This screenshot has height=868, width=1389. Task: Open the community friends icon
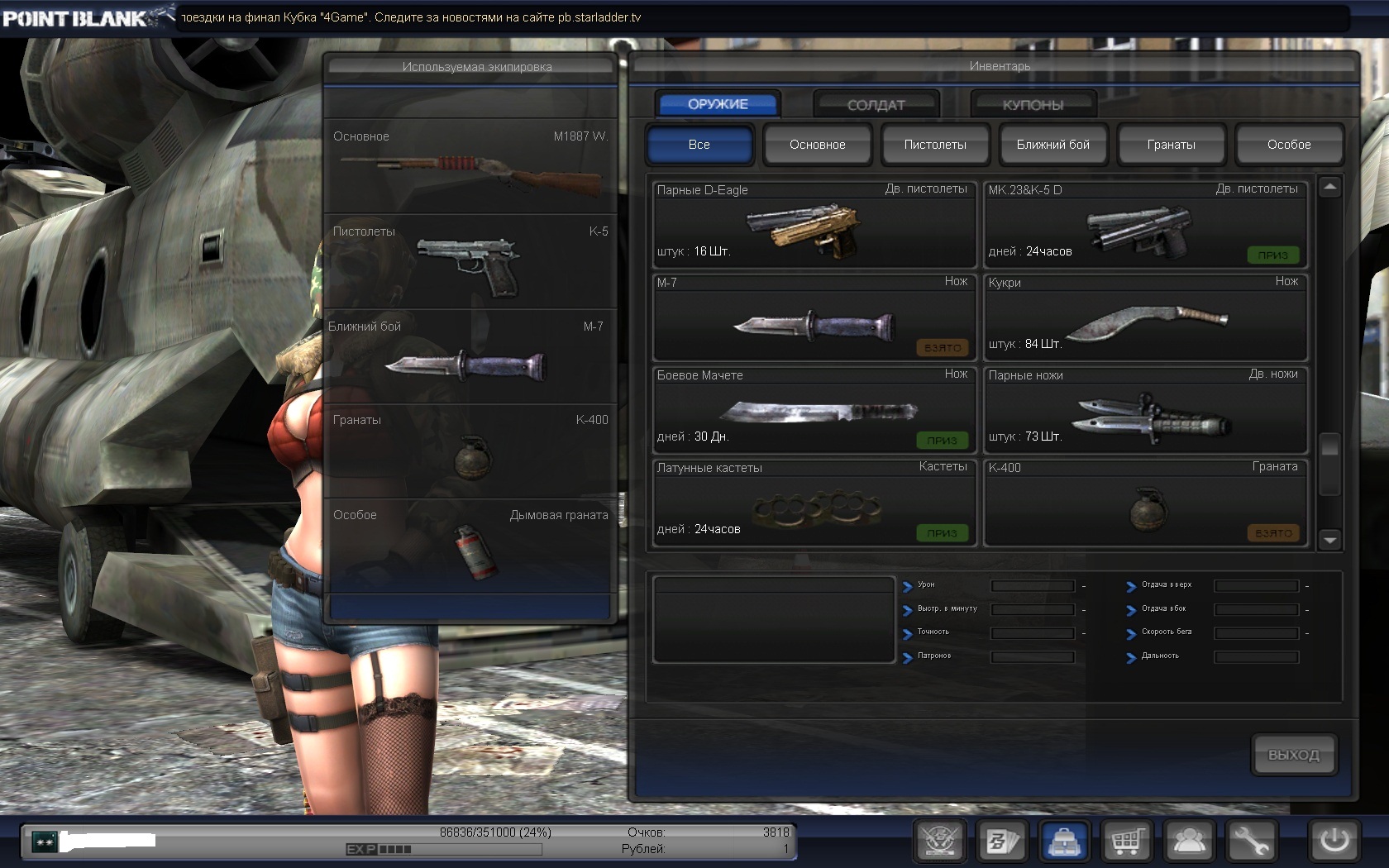1190,842
